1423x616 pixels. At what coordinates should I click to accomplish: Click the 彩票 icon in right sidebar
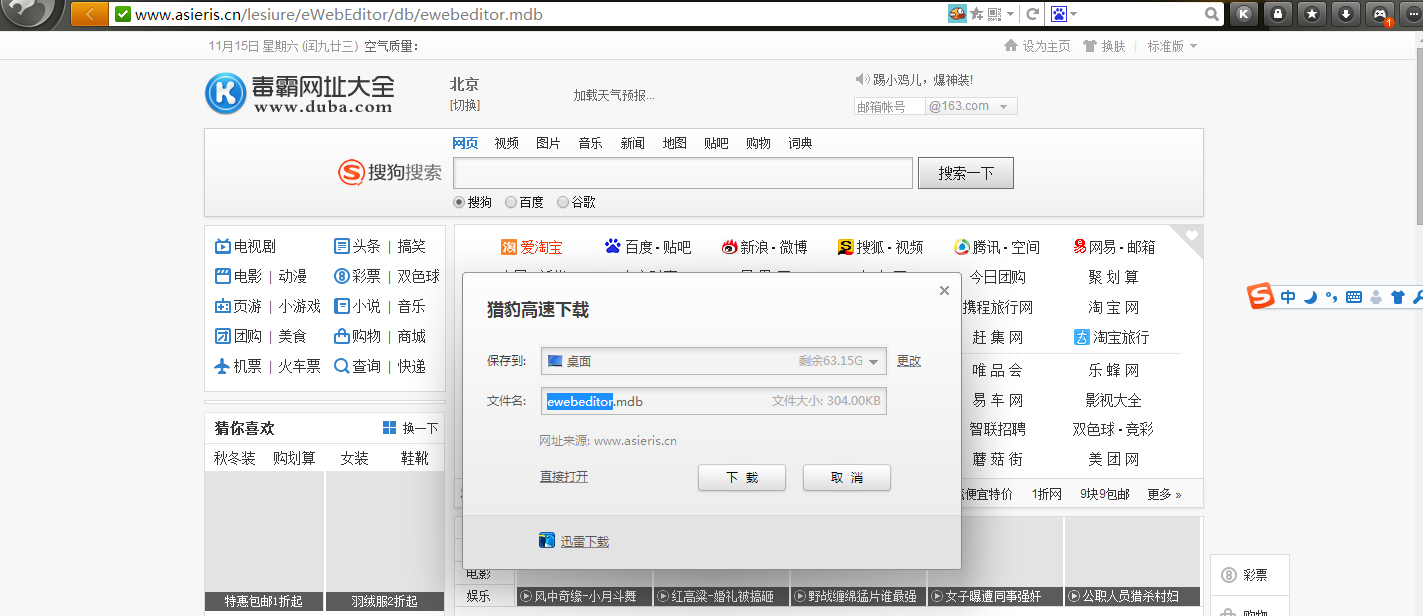pos(1228,575)
